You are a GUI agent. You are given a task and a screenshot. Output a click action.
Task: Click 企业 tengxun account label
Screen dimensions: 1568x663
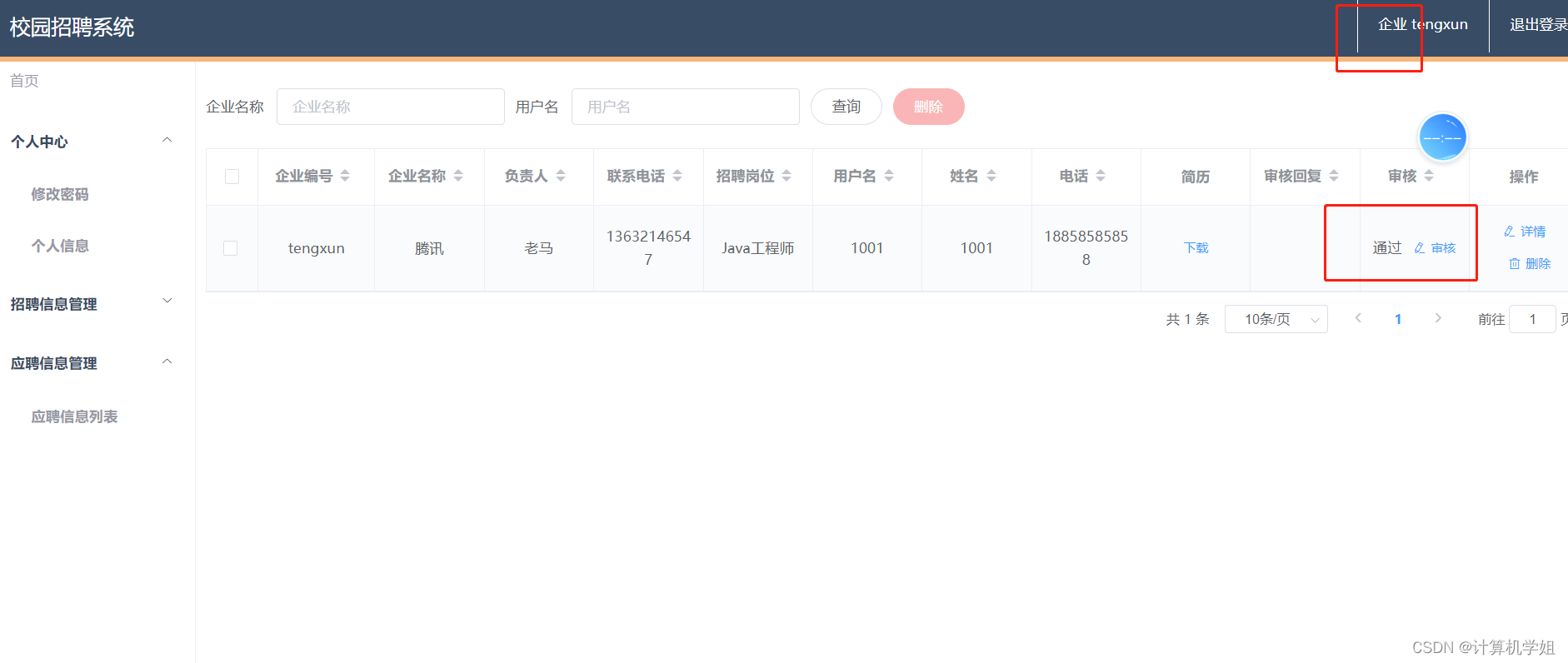(1423, 25)
